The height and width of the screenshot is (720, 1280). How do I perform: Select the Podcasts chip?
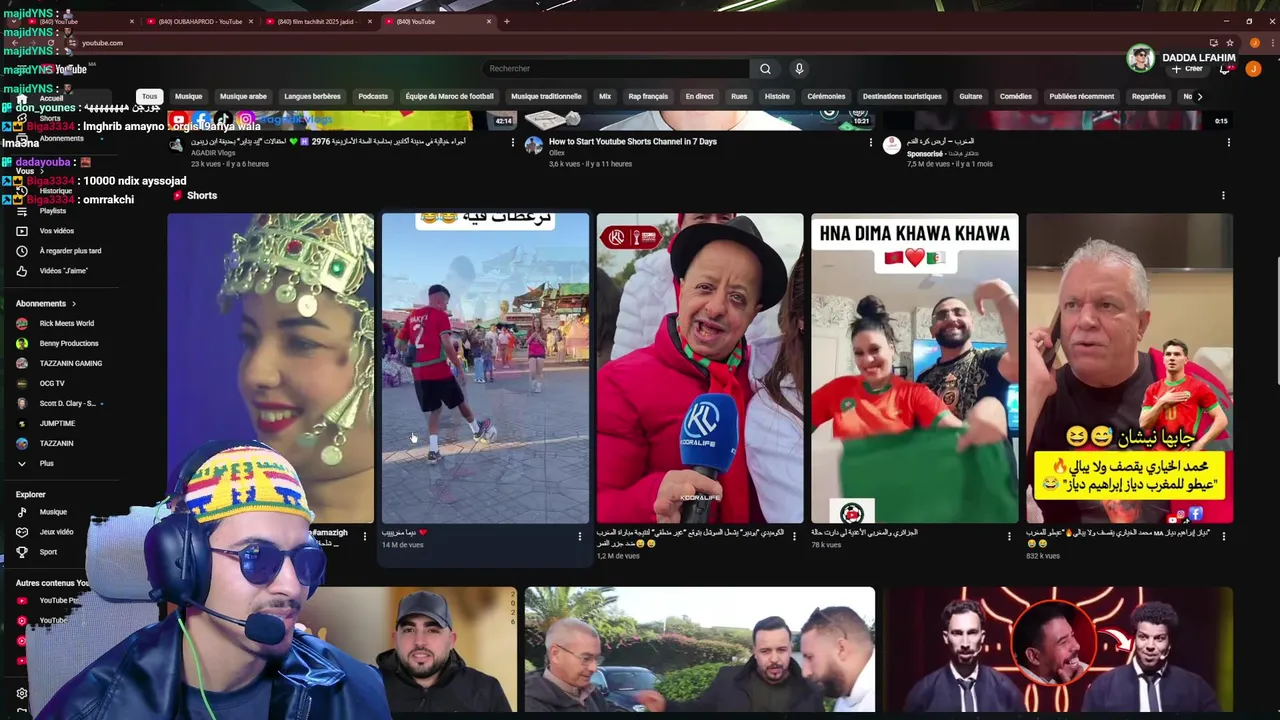[x=373, y=97]
